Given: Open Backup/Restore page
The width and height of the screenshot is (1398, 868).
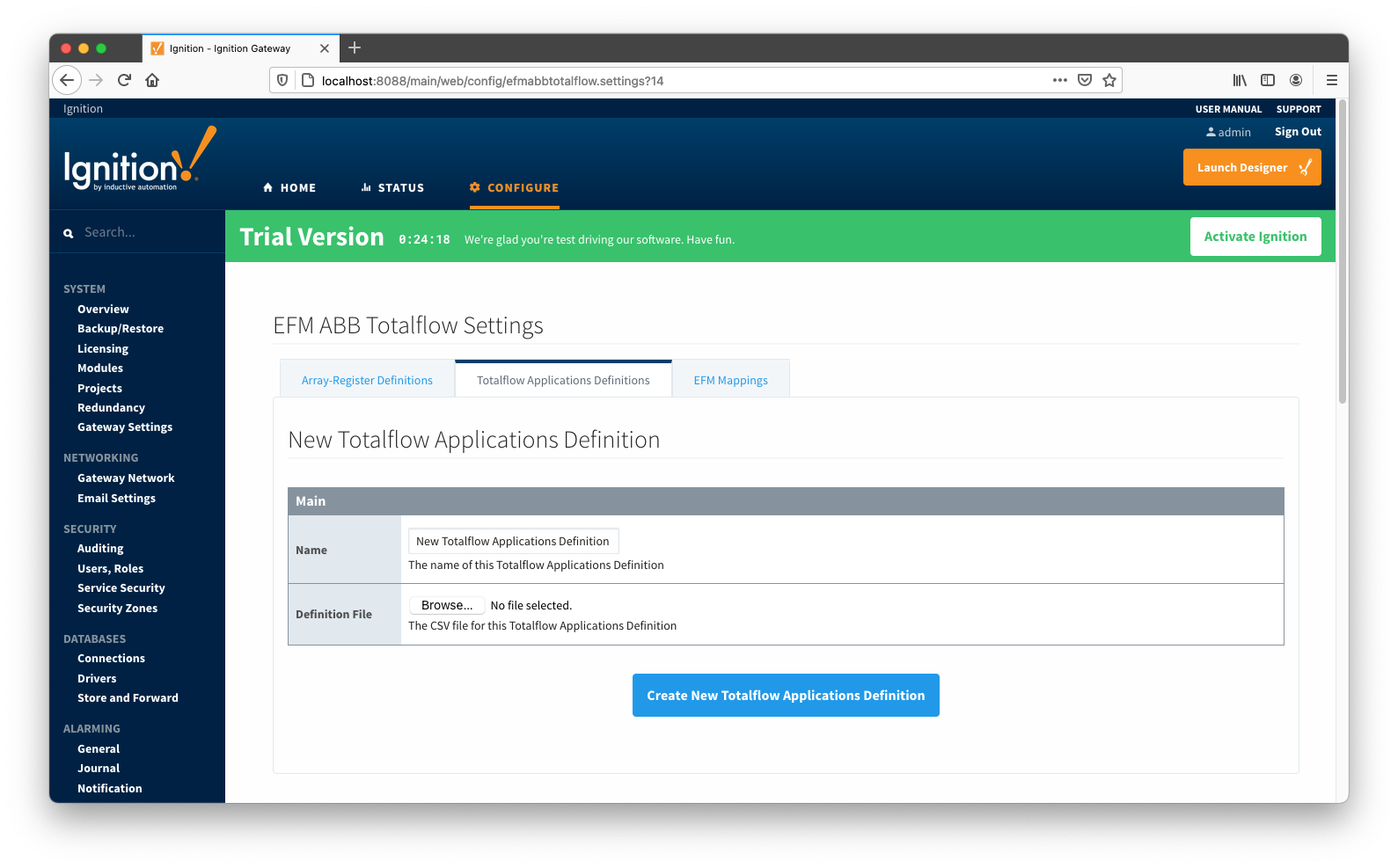Looking at the screenshot, I should point(121,329).
